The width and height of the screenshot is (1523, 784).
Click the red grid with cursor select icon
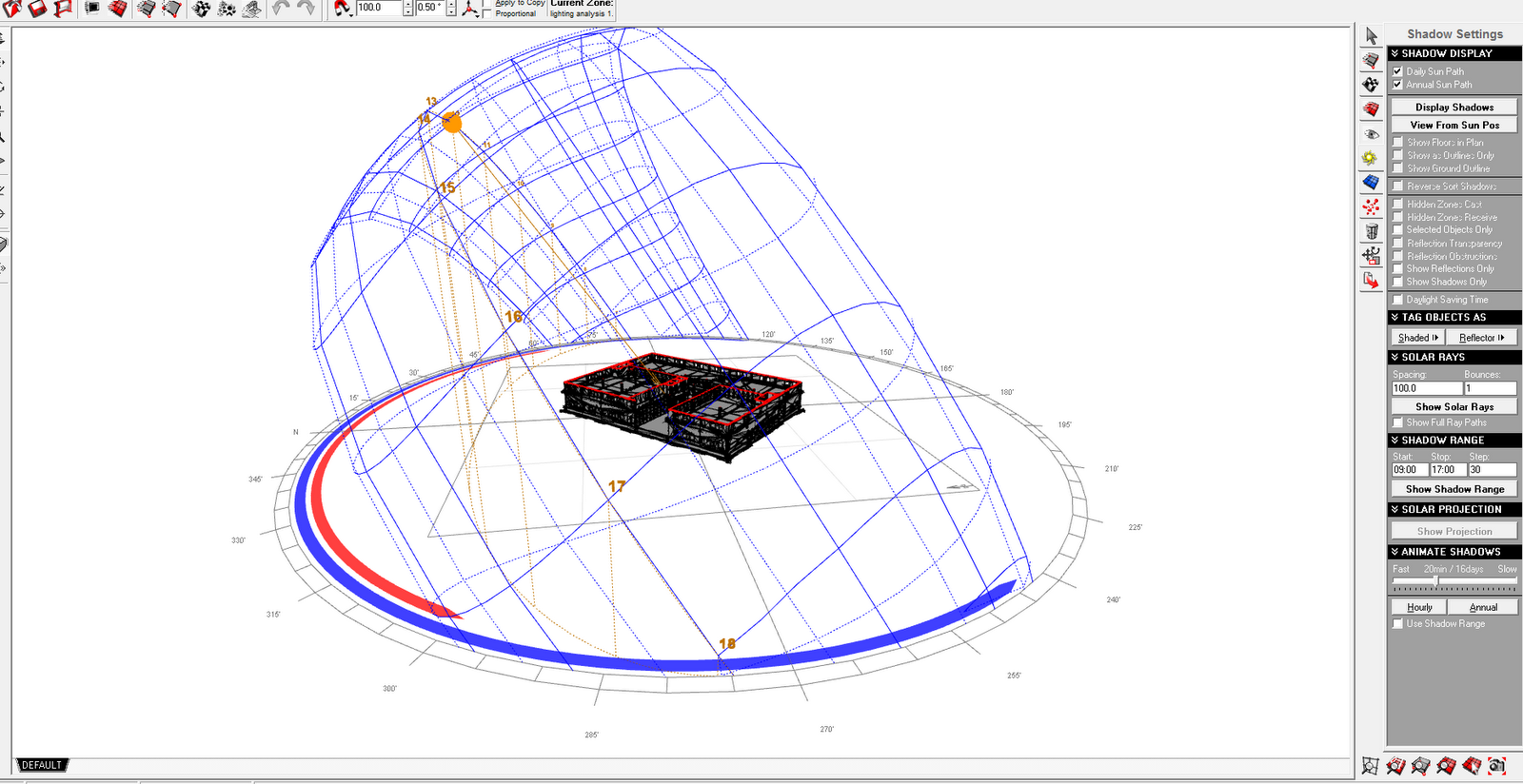(1473, 766)
